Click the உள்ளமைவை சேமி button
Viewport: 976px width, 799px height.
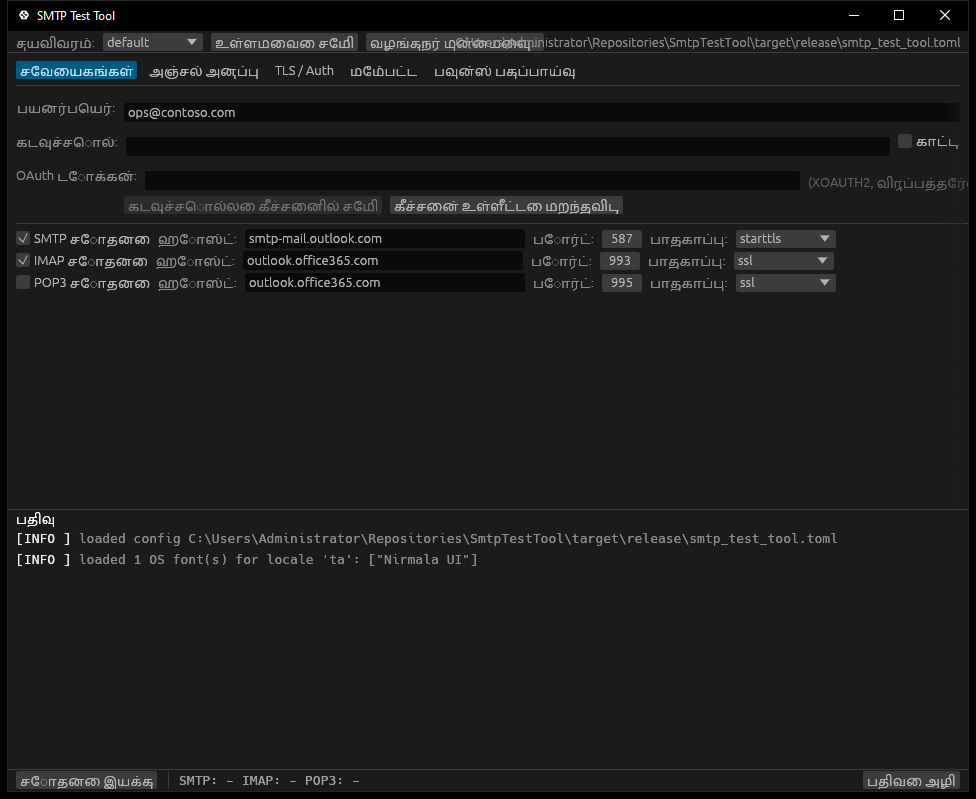(x=284, y=42)
